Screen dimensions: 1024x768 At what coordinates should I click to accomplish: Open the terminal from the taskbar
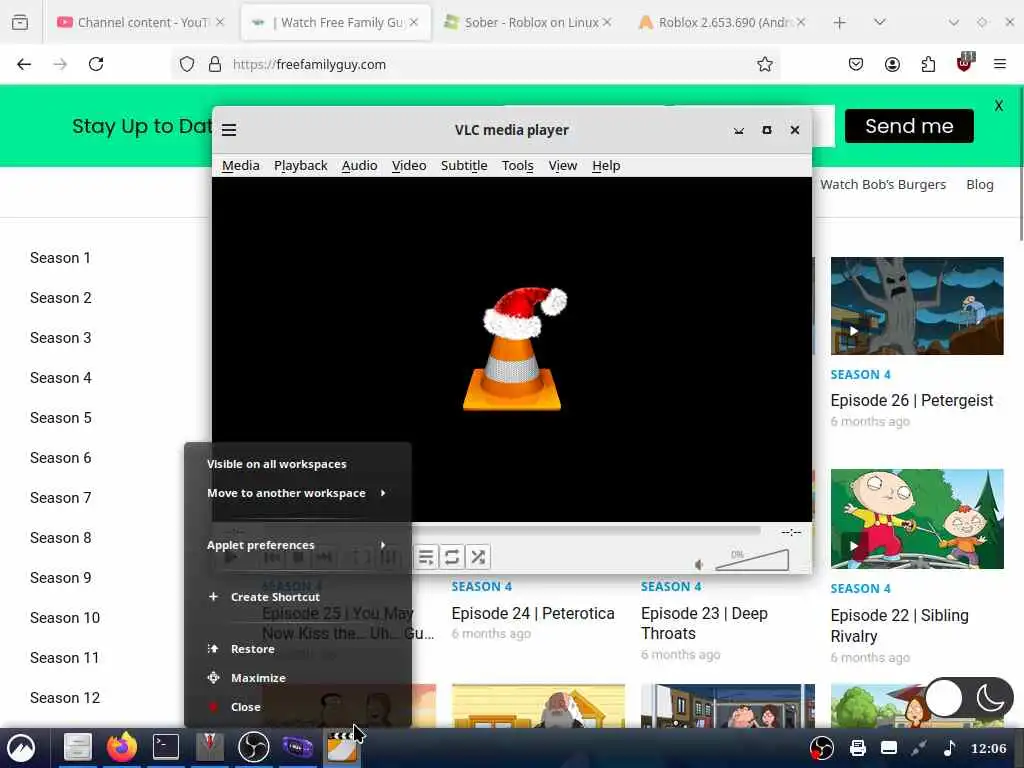click(166, 747)
